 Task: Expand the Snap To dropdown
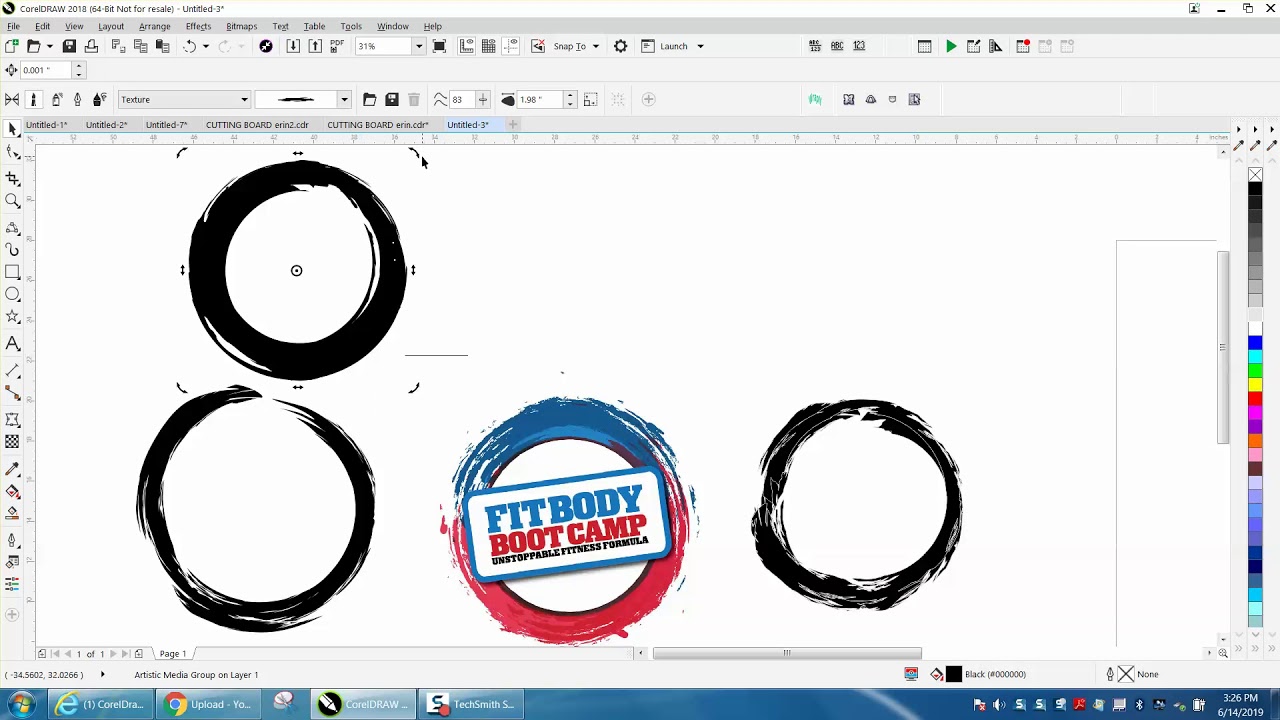[x=596, y=46]
